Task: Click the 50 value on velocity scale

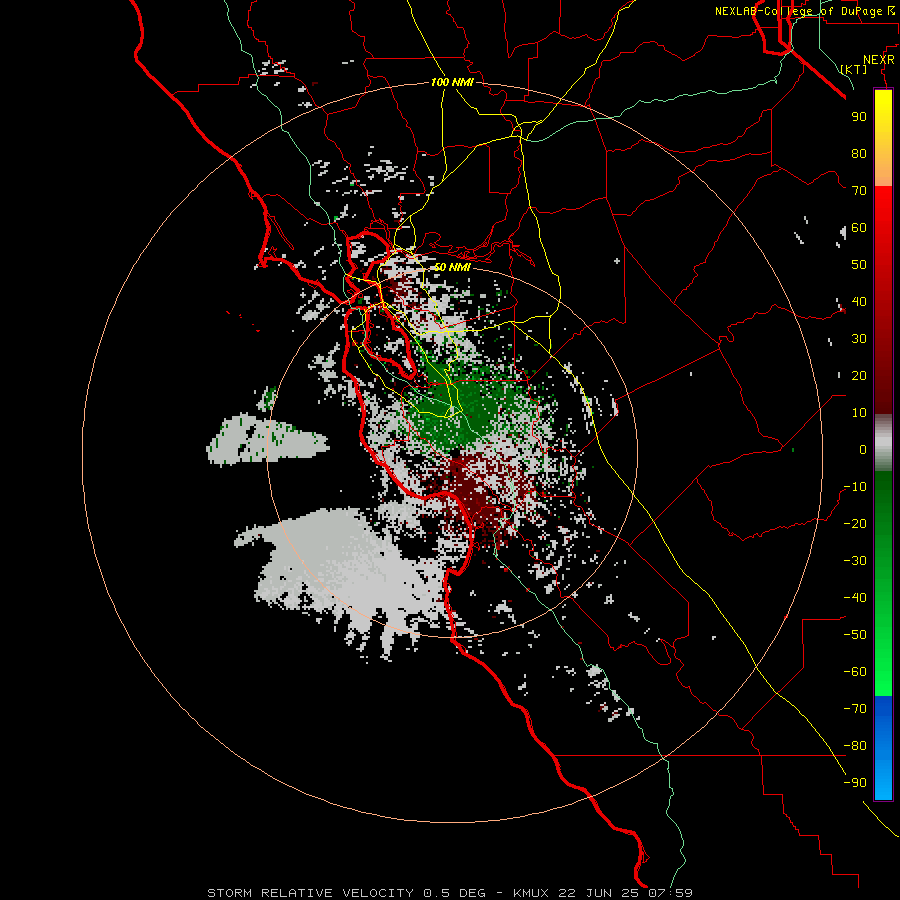Action: click(x=859, y=265)
